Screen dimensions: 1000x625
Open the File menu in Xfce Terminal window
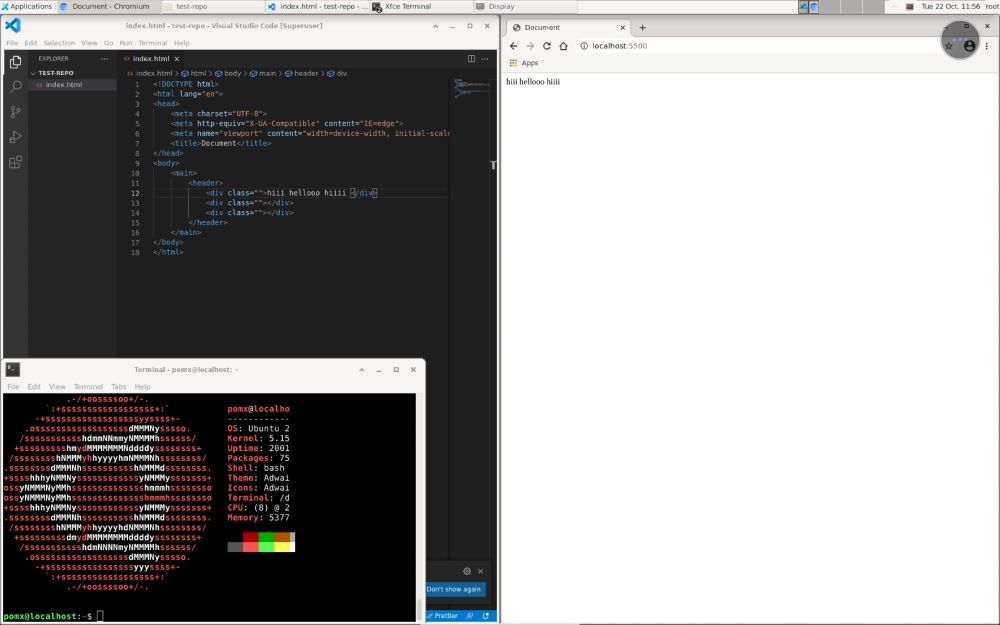pos(13,386)
